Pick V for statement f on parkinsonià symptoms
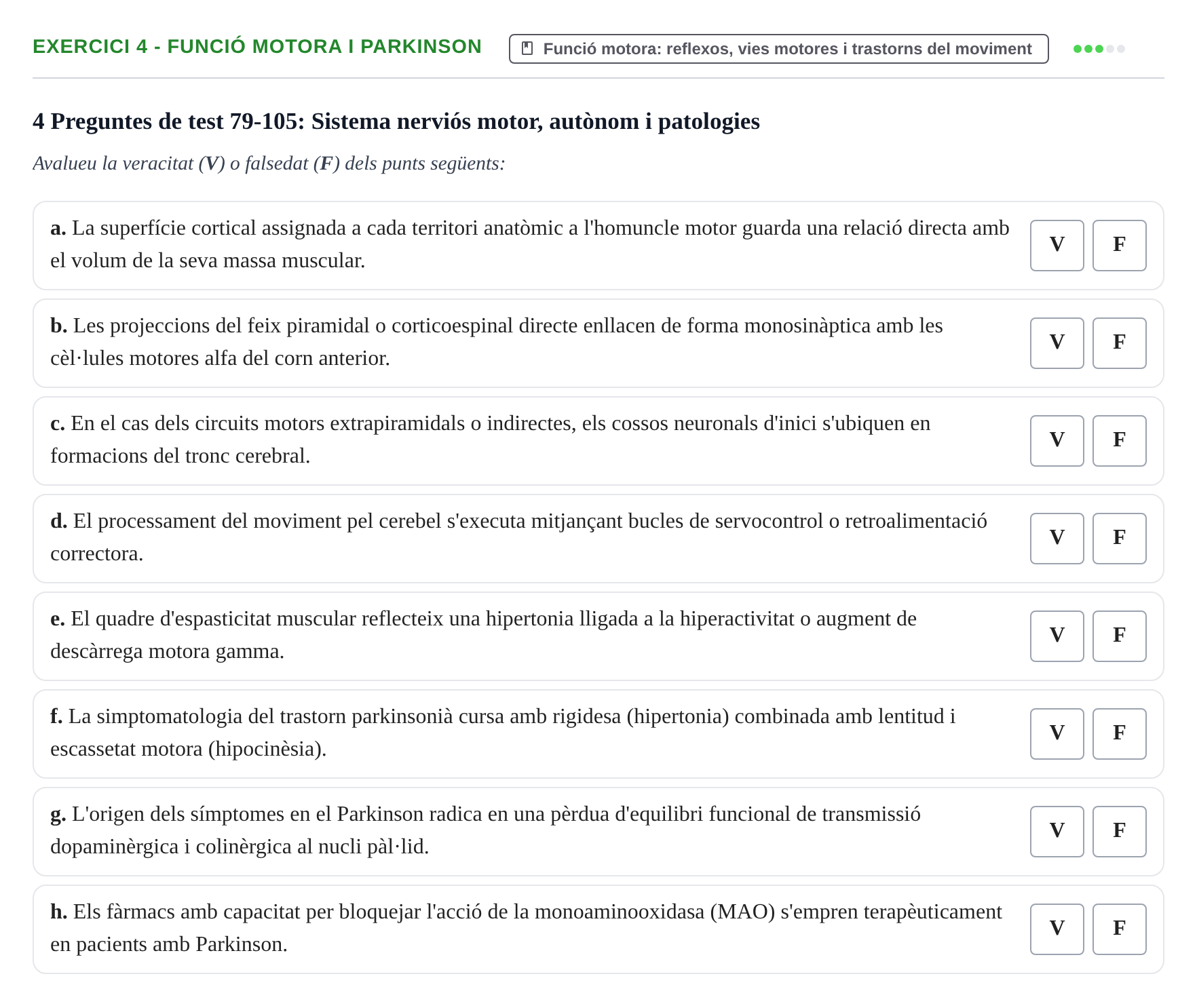Screen dimensions: 1197x1008 coord(1057,733)
